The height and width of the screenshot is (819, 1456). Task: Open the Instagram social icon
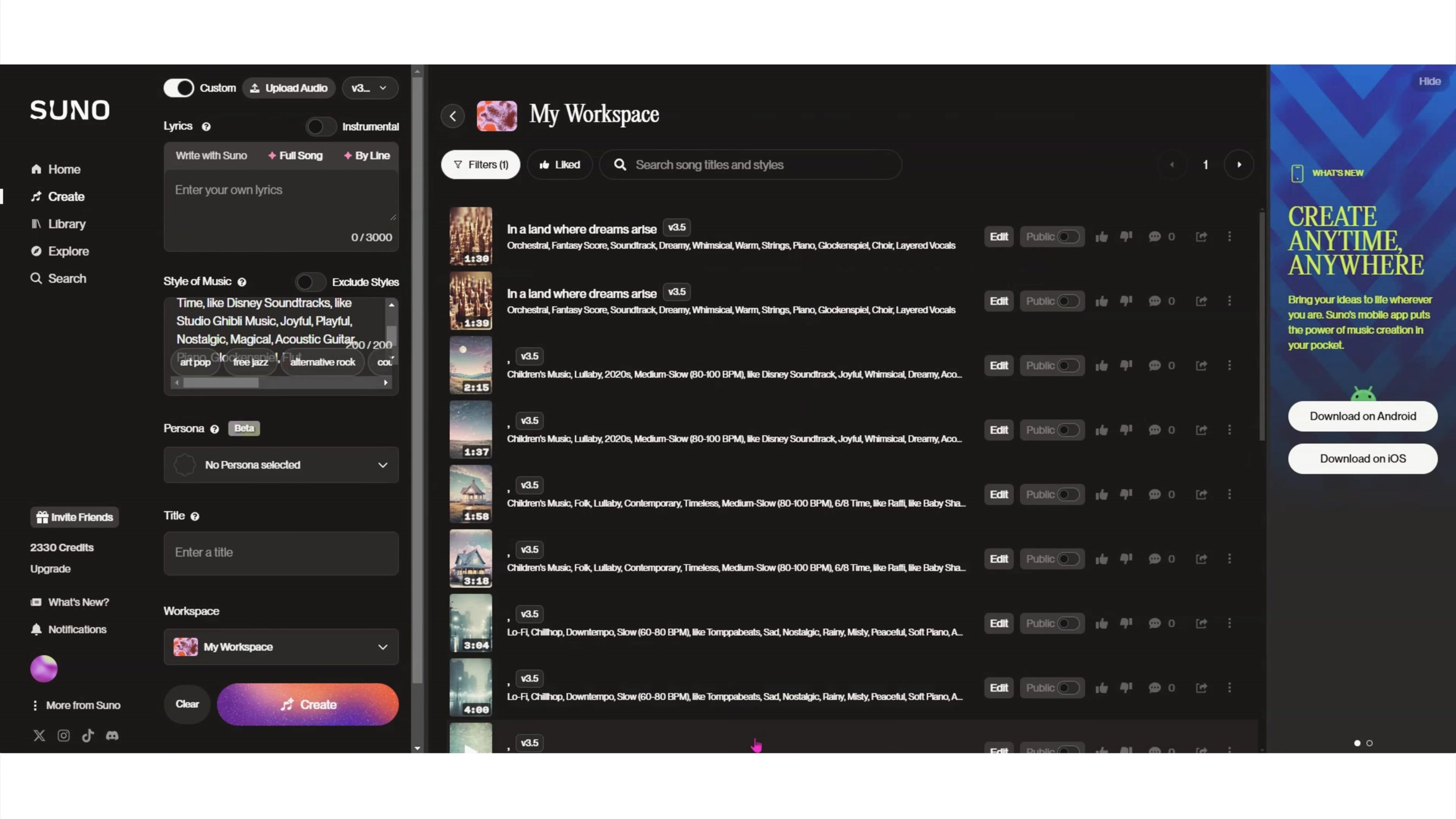pyautogui.click(x=63, y=736)
